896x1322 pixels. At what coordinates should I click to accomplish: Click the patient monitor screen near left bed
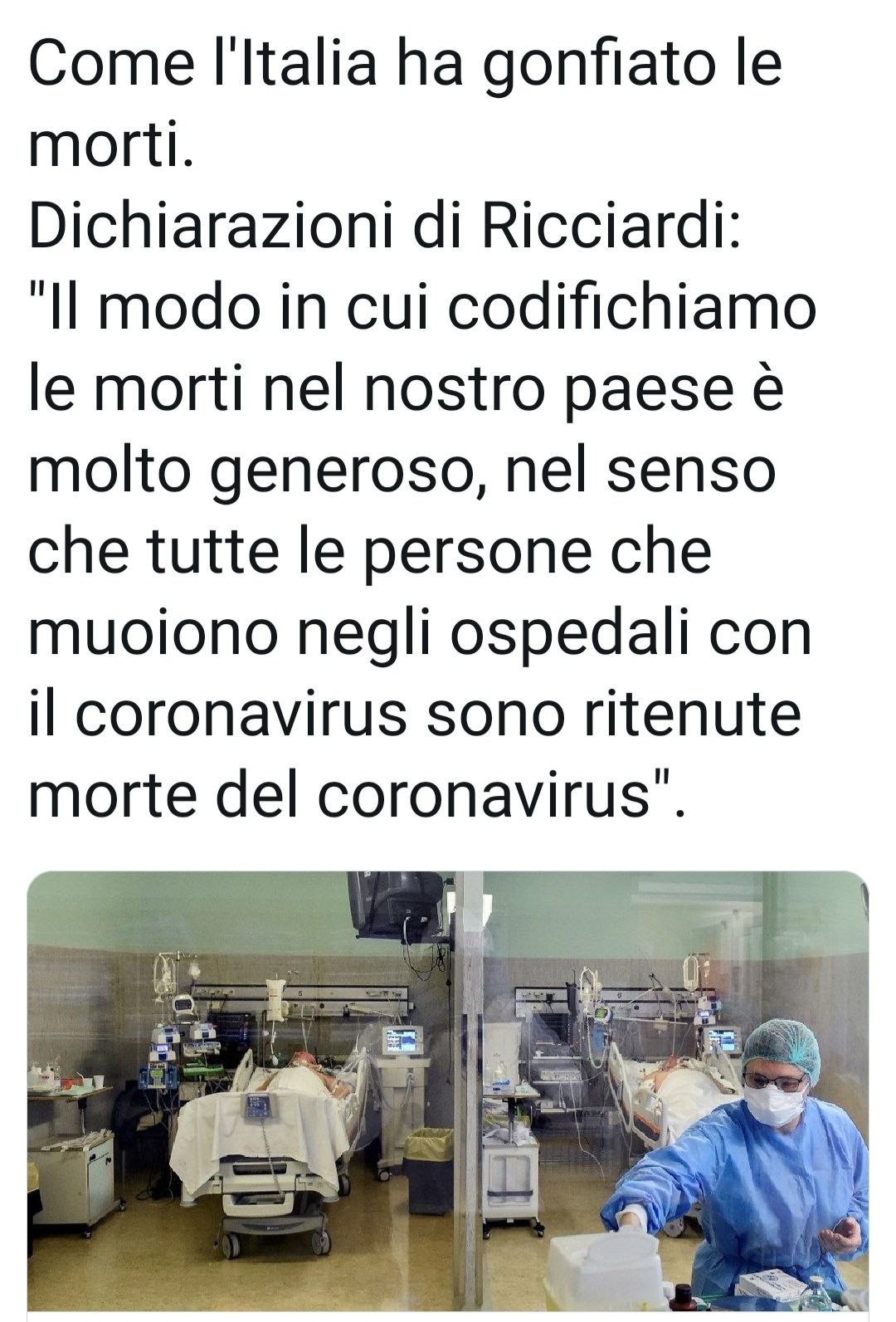[402, 1039]
